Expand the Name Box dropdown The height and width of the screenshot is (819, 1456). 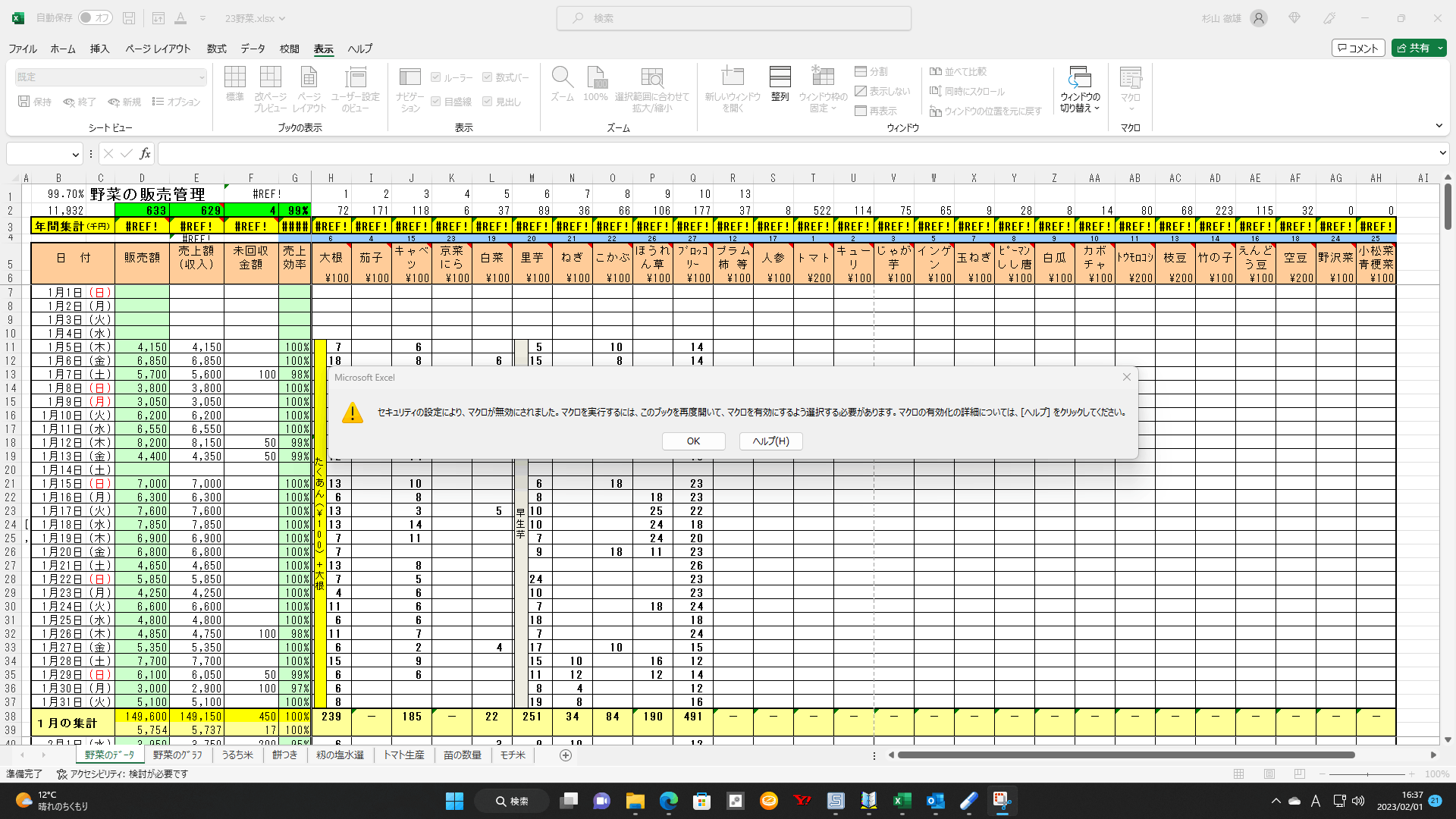75,154
